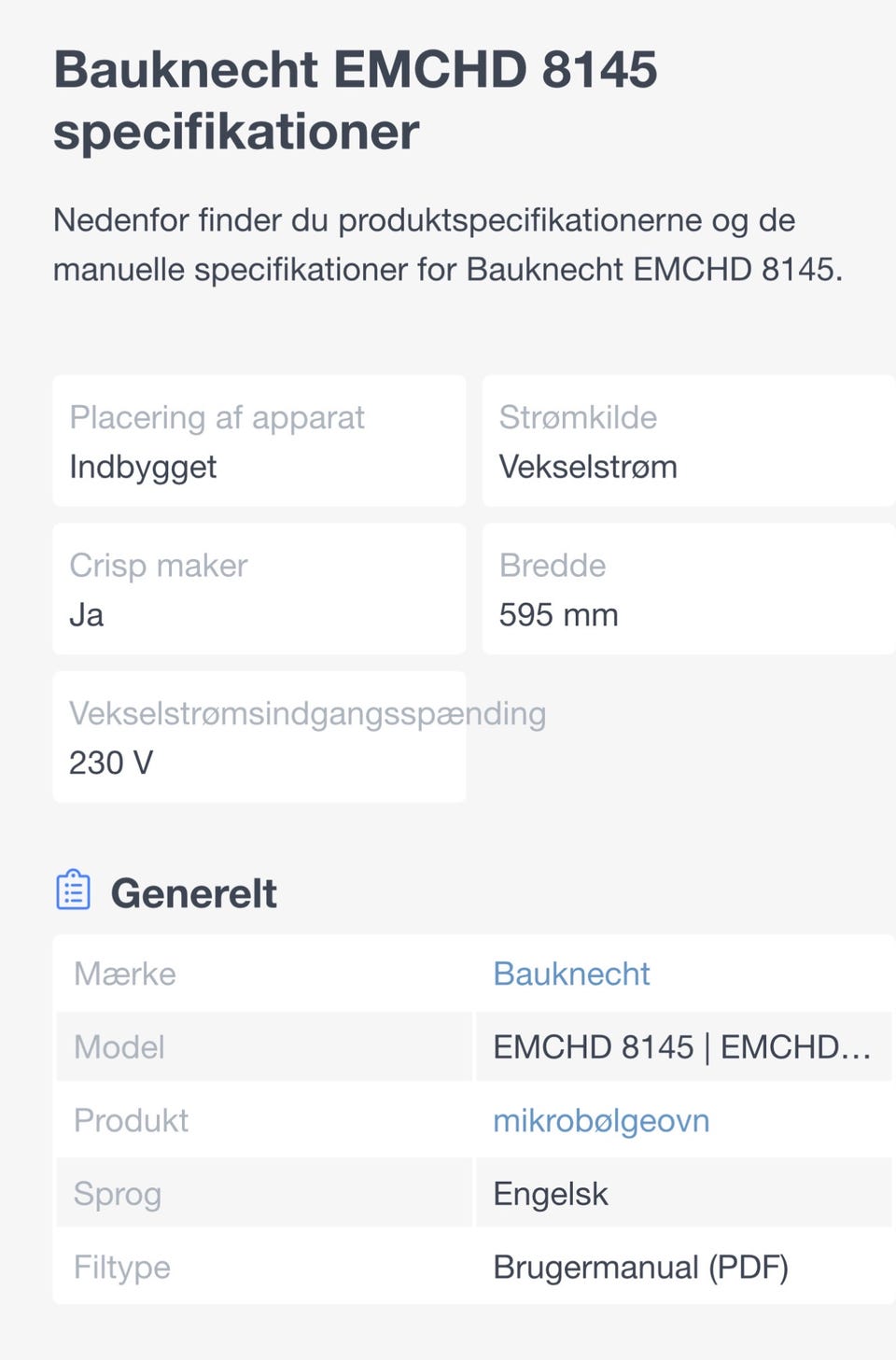This screenshot has height=1360, width=896.
Task: Click the Sprog row label
Action: 118,1194
